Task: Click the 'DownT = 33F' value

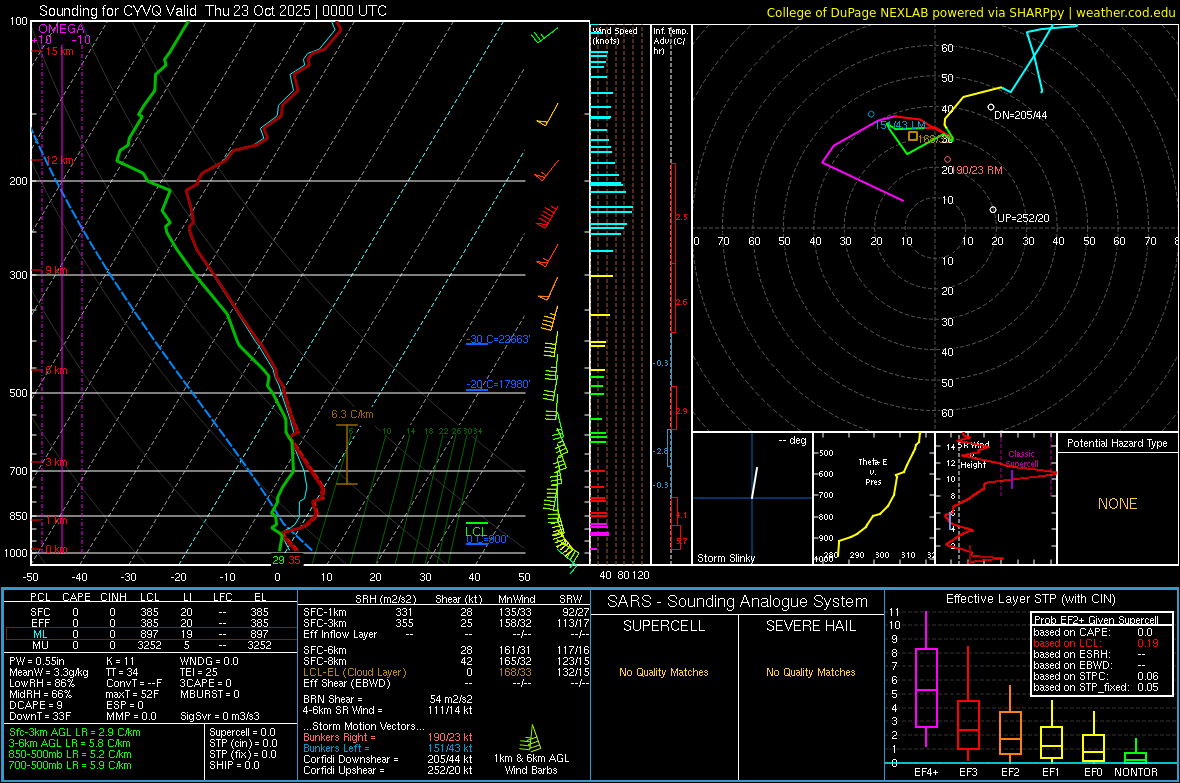Action: (40, 716)
